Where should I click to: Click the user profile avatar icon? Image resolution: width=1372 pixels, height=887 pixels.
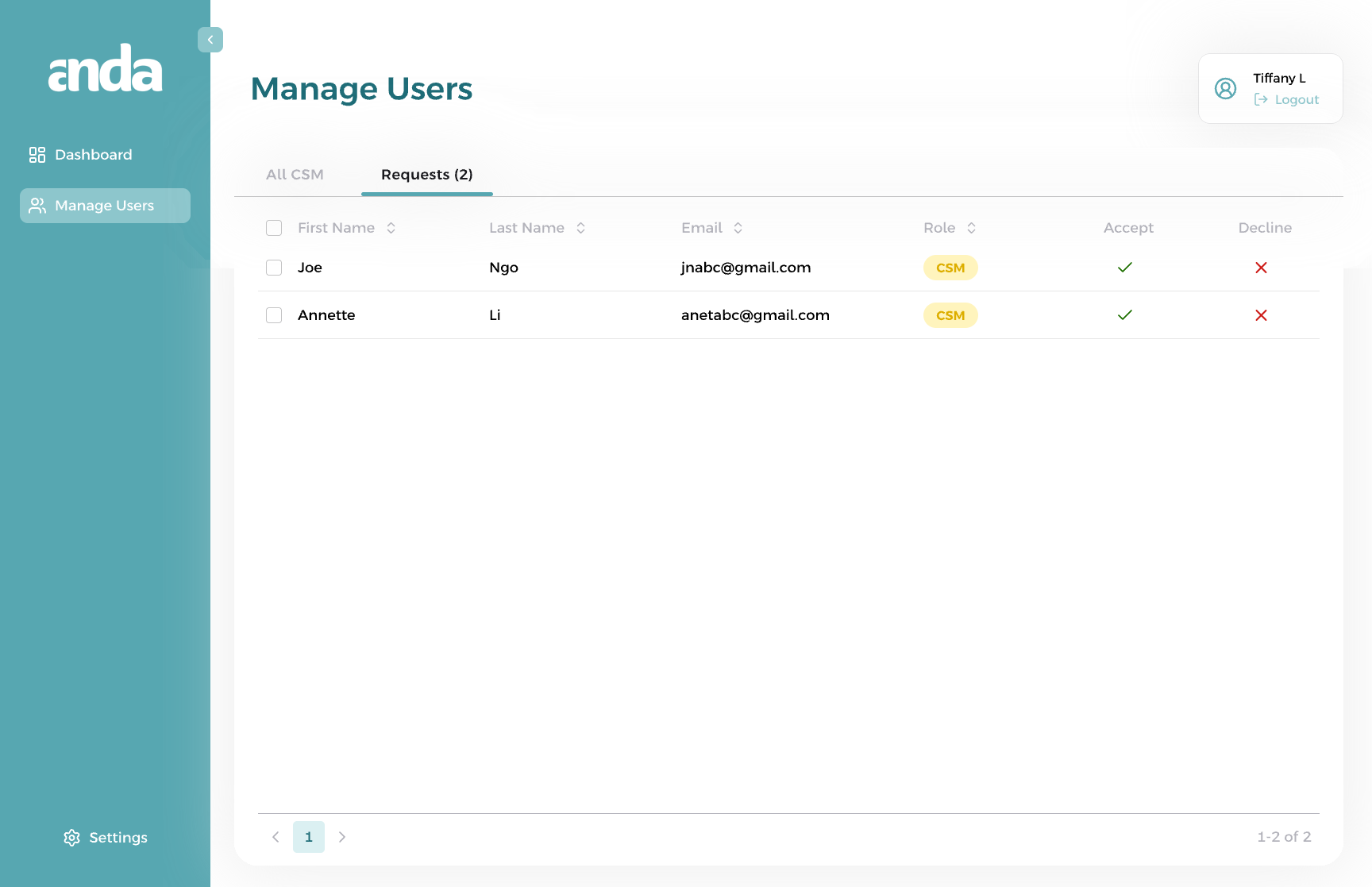coord(1225,88)
